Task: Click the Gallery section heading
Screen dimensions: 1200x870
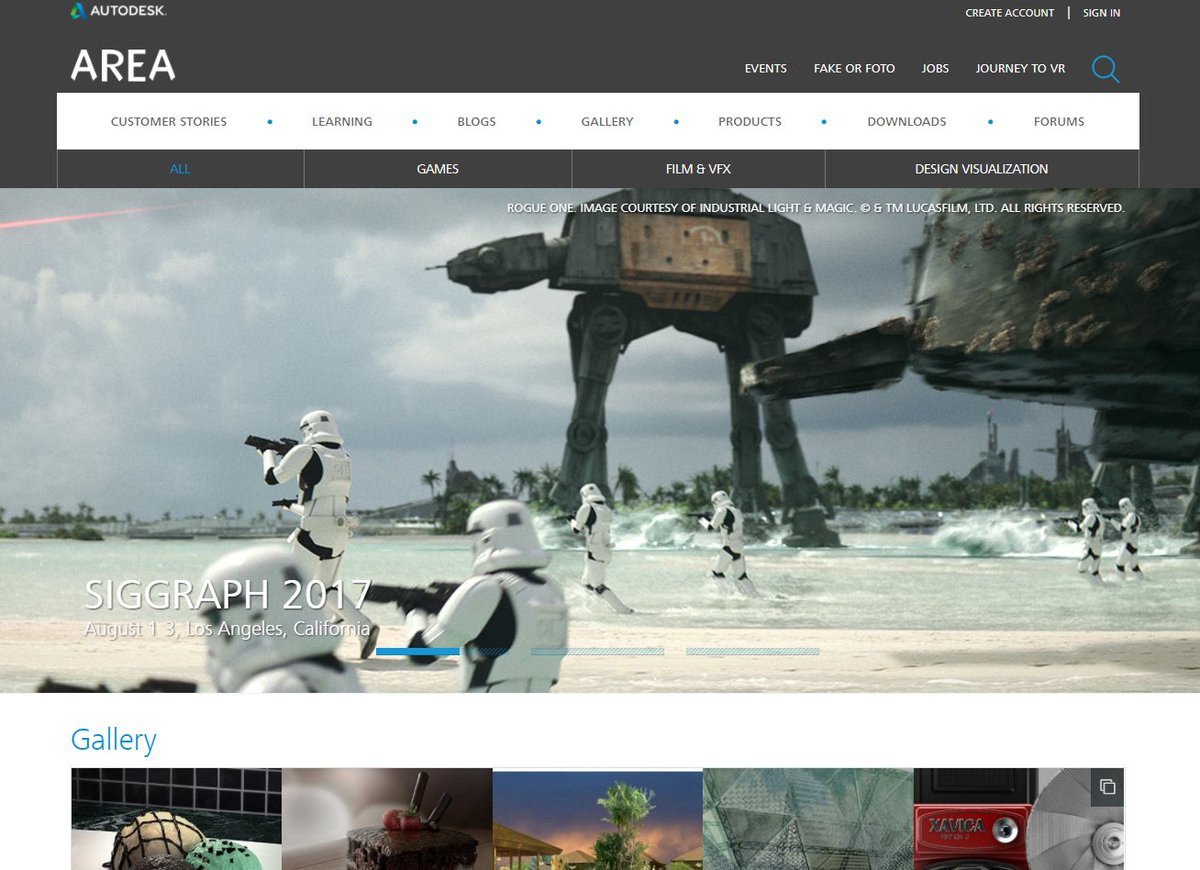Action: (x=113, y=741)
